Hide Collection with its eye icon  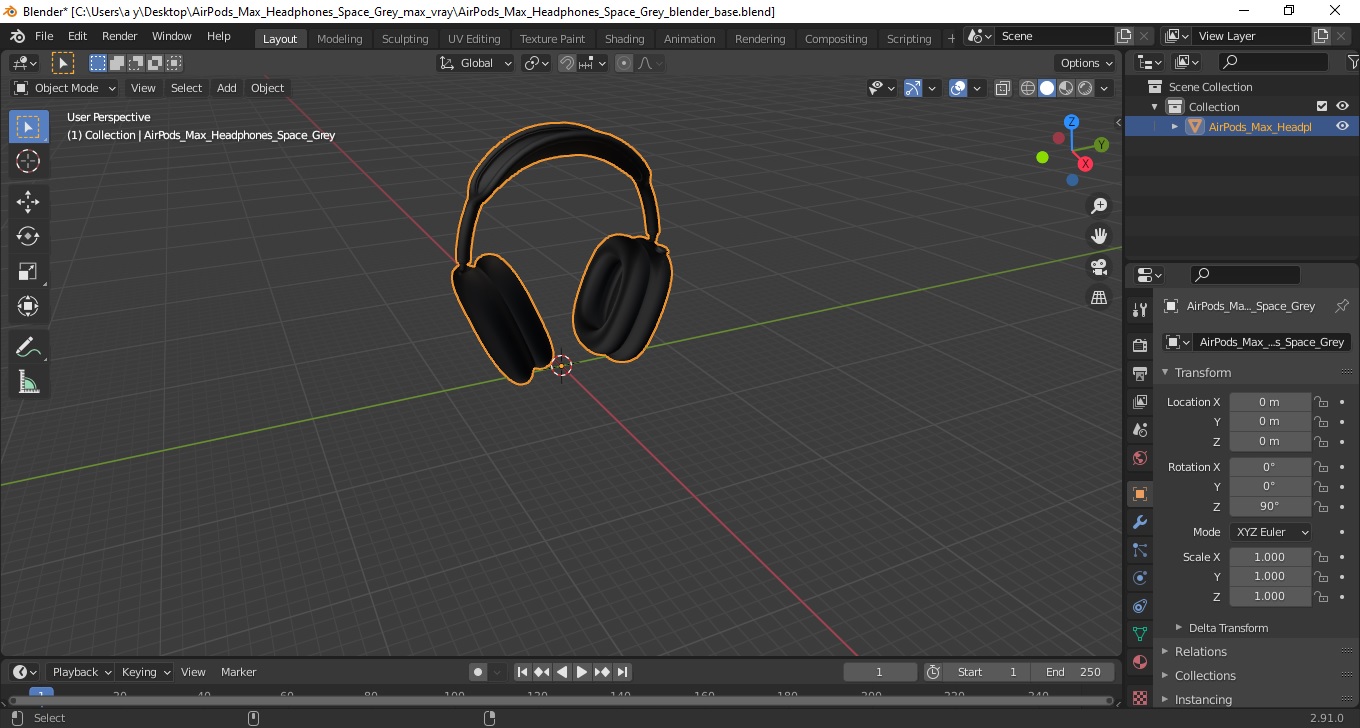1342,106
